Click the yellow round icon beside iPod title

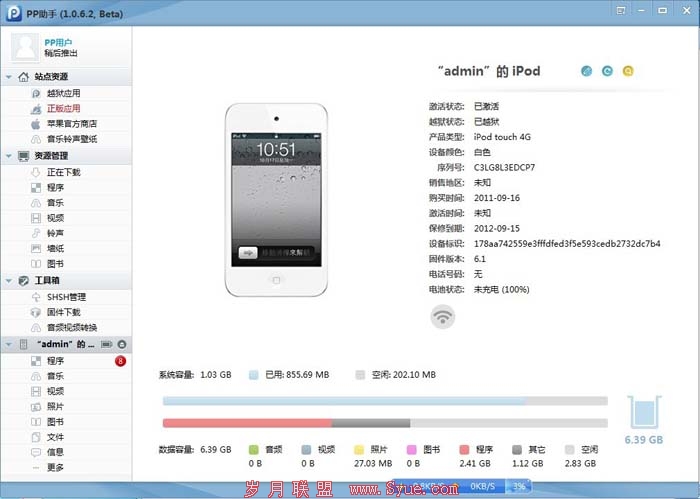pos(628,71)
